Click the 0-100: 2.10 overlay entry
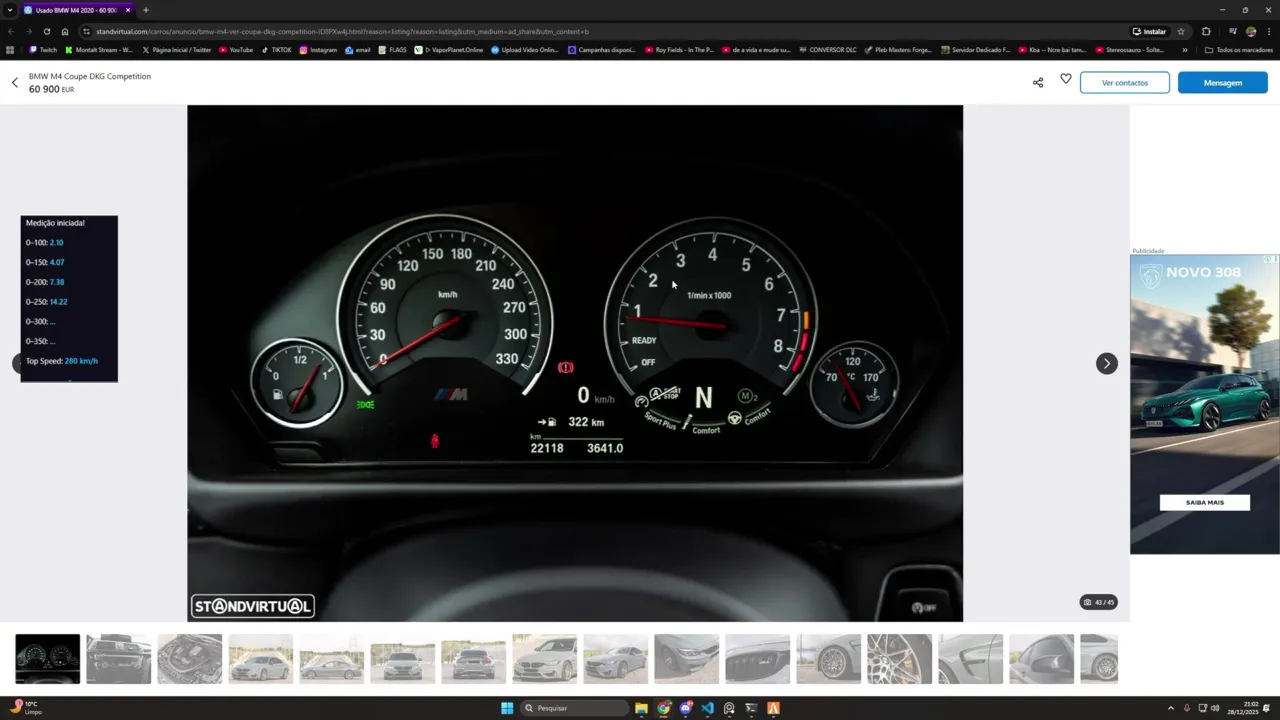 pos(44,242)
